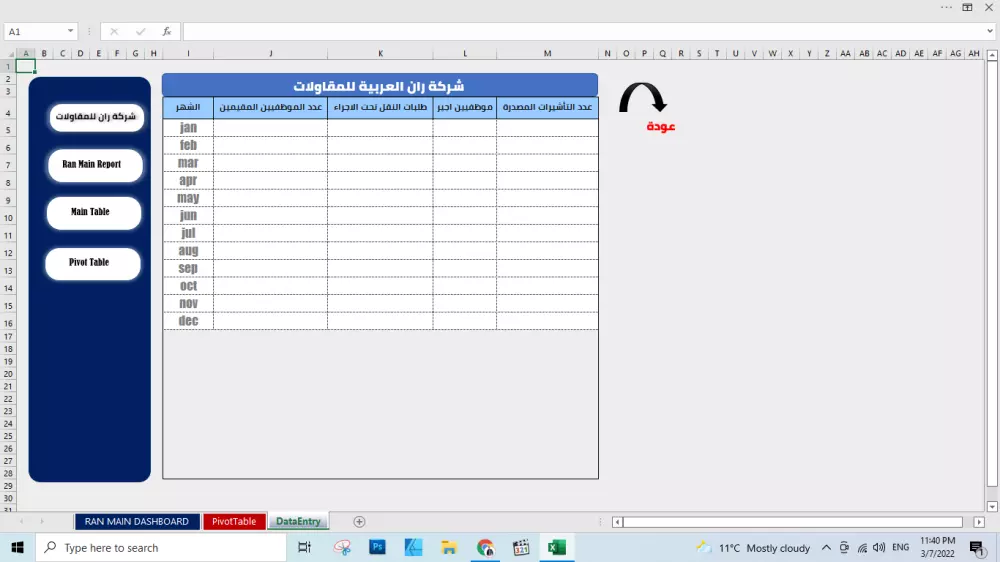
Task: Click موظفين اجير header cell
Action: [x=465, y=107]
